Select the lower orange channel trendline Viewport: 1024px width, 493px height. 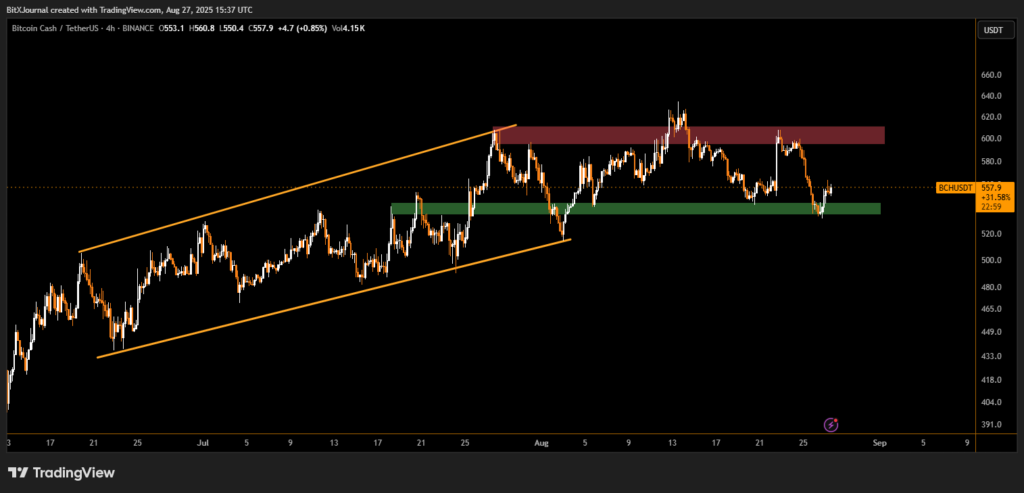click(x=330, y=298)
